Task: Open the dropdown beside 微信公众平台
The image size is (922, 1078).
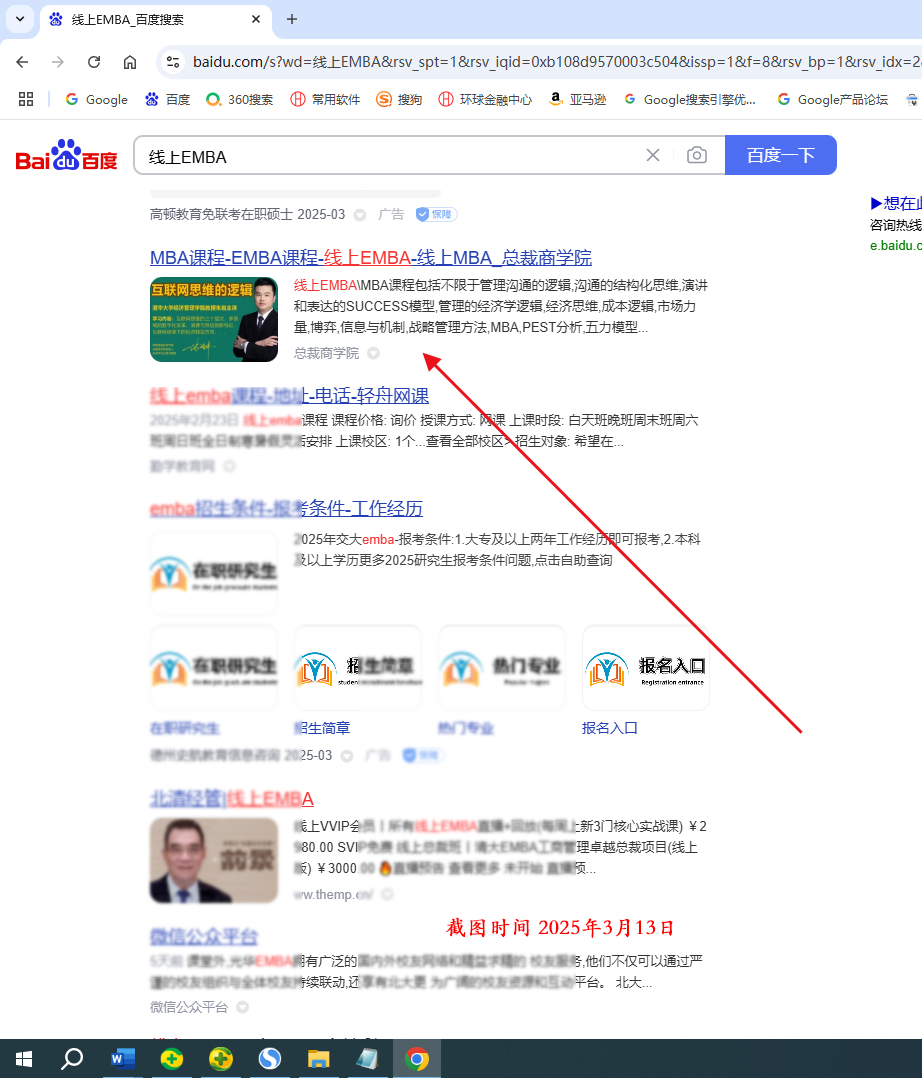Action: [240, 1007]
